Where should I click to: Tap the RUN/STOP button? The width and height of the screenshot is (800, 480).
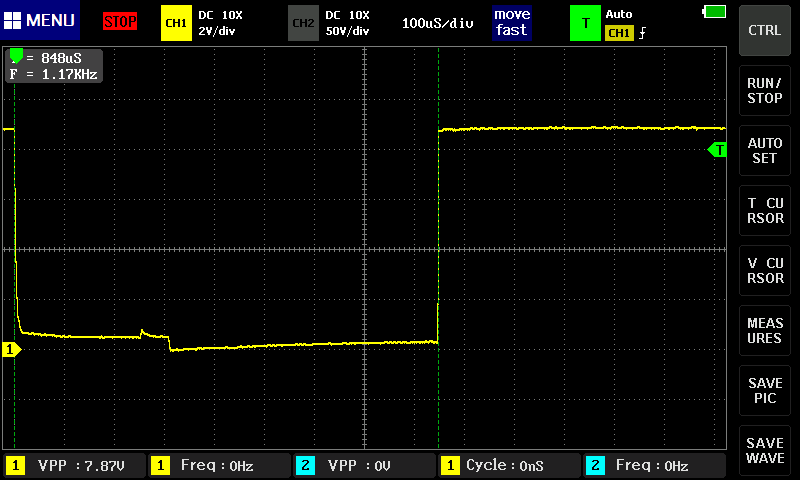pos(764,90)
